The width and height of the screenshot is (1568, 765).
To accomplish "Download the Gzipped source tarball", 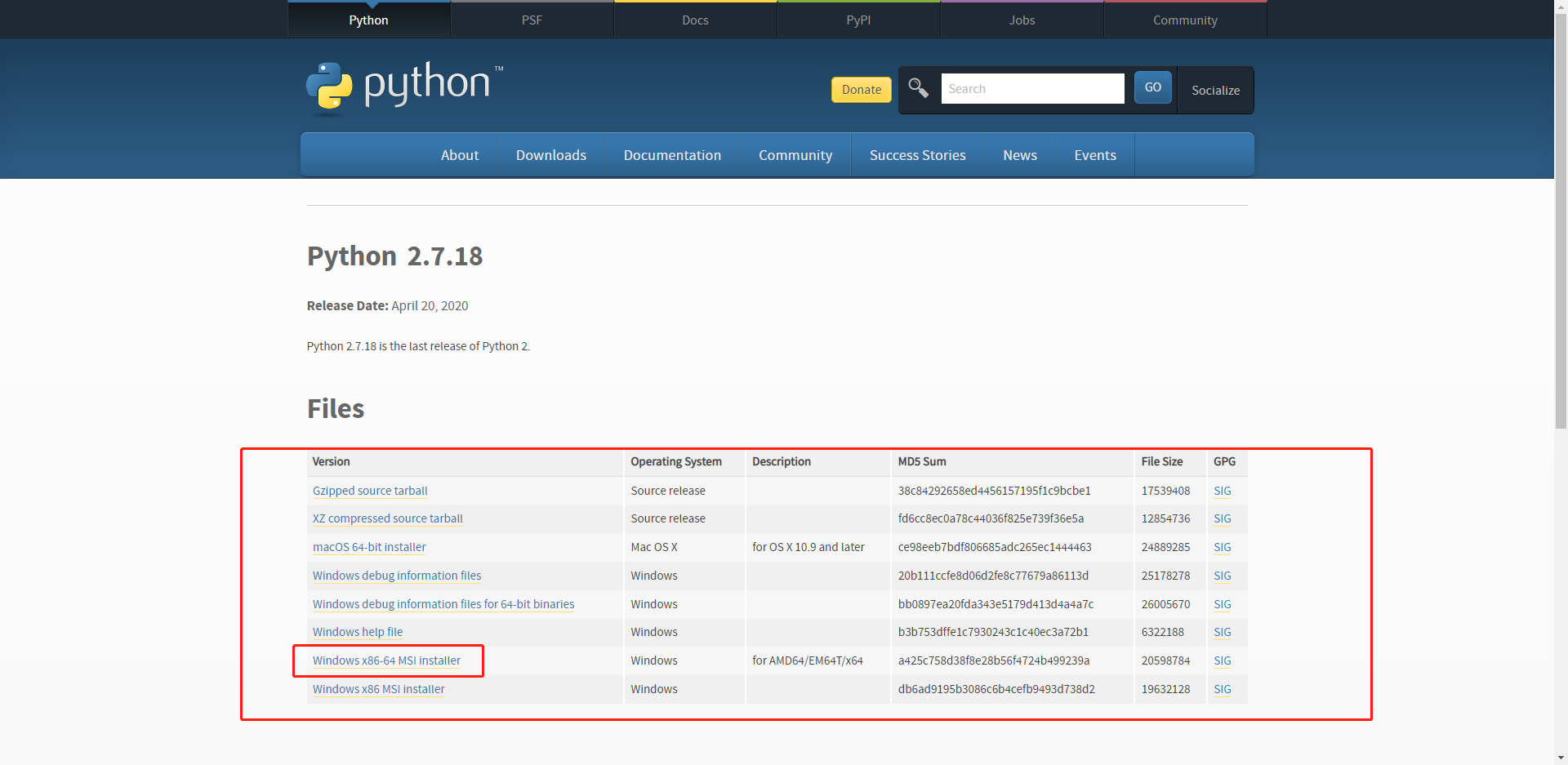I will pyautogui.click(x=370, y=491).
